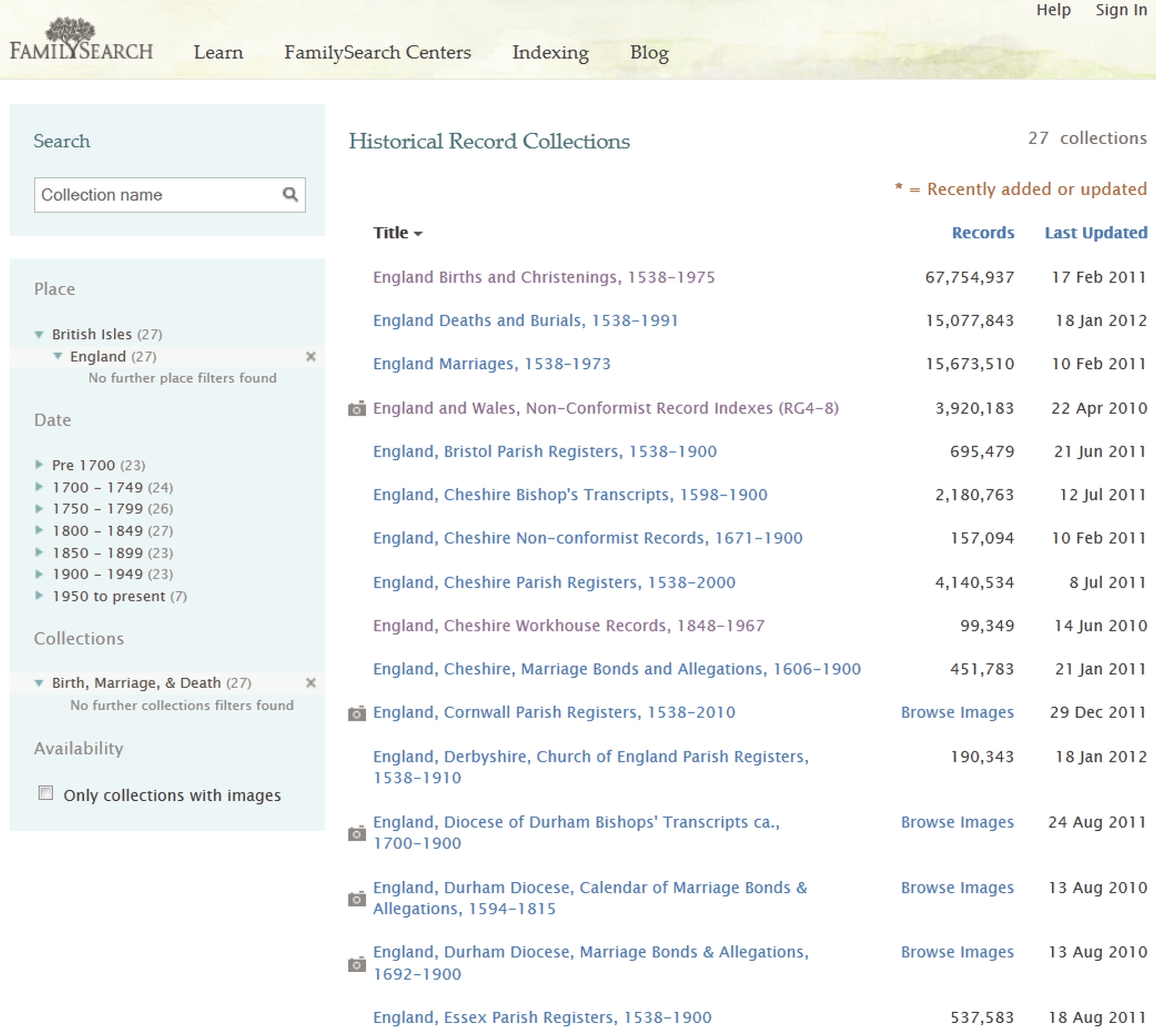Image resolution: width=1156 pixels, height=1036 pixels.
Task: Expand the 1850 - 1899 date filter
Action: pyautogui.click(x=39, y=552)
